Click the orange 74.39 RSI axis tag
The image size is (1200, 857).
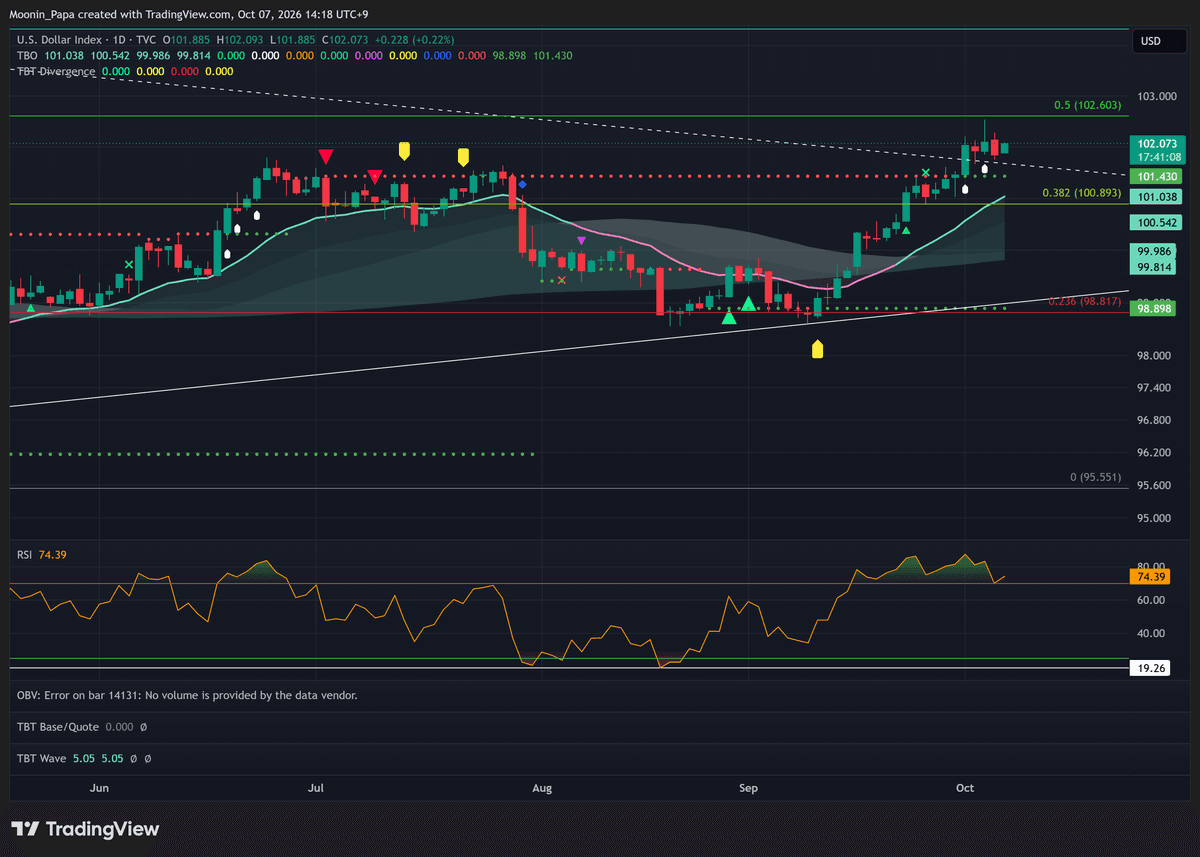click(x=1150, y=577)
